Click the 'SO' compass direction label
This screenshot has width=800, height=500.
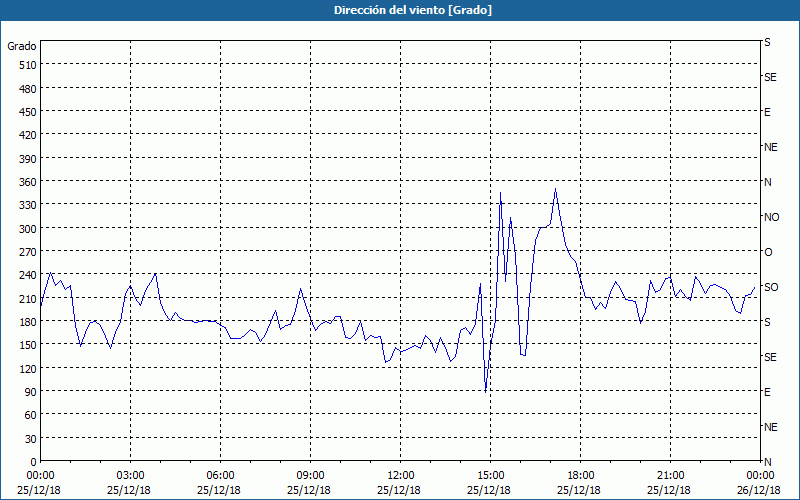(x=771, y=287)
